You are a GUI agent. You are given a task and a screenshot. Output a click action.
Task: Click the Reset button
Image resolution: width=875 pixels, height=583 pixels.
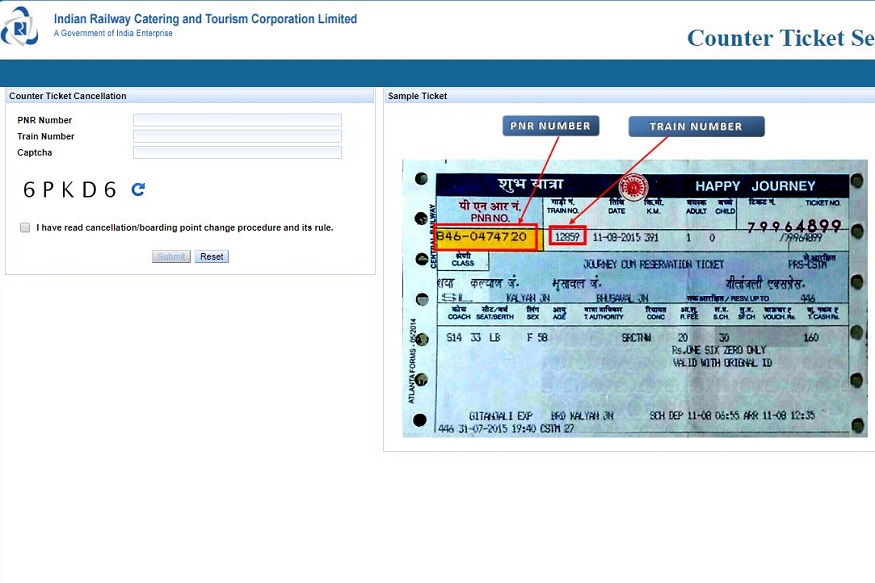pos(211,256)
